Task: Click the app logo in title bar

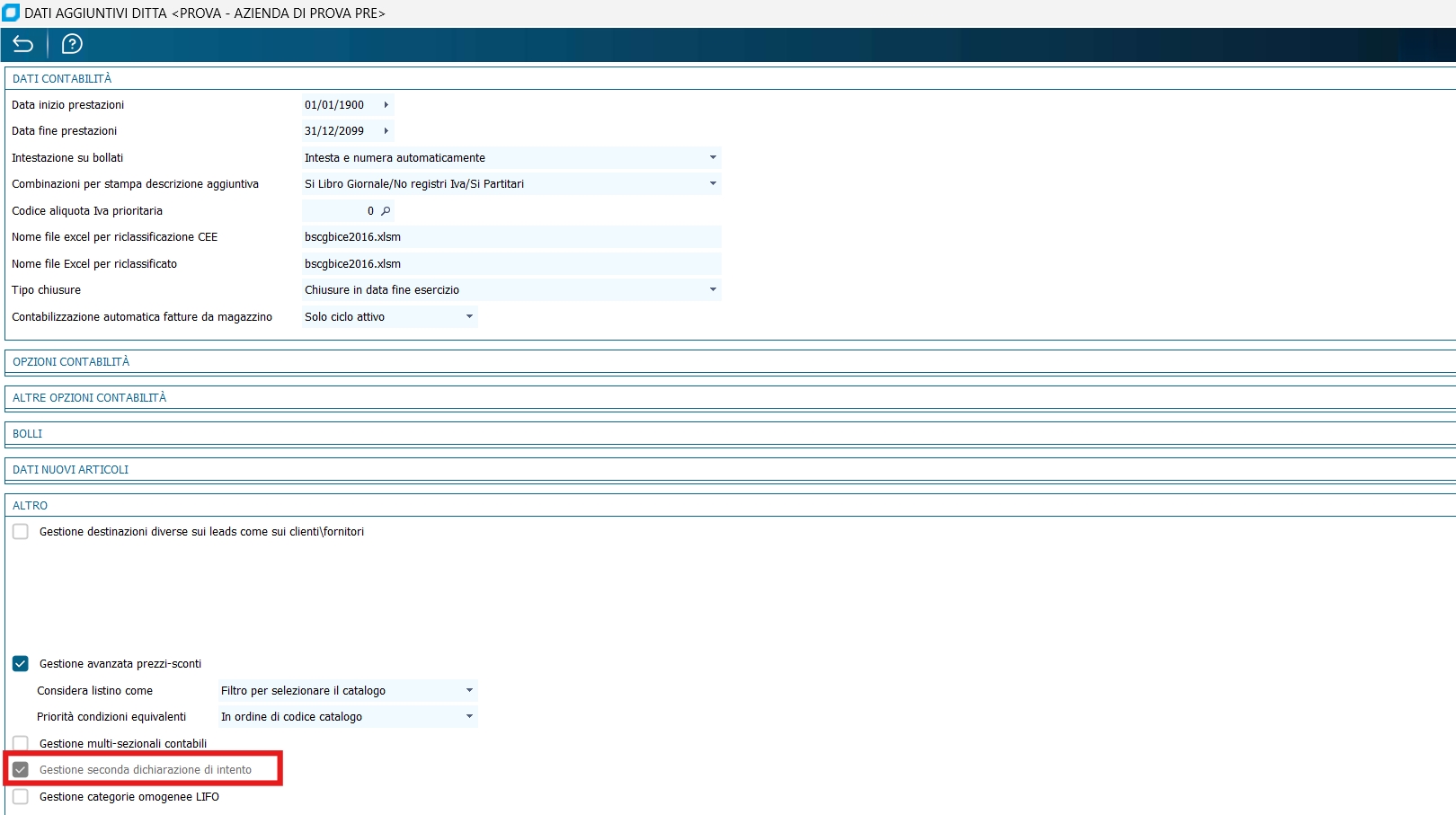Action: [x=11, y=13]
